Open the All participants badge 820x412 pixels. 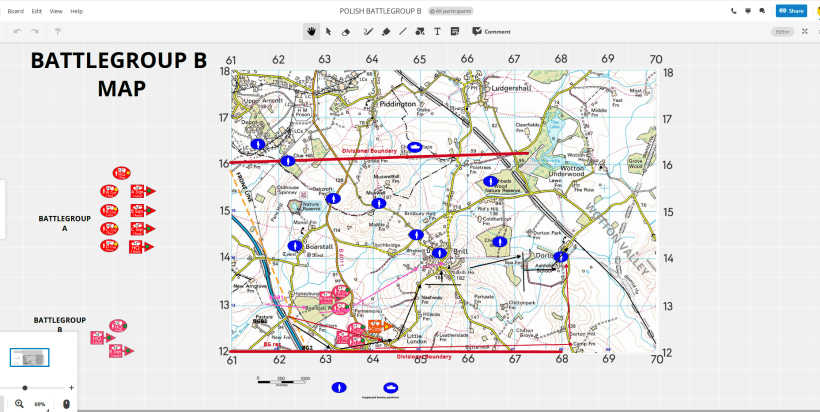pos(451,11)
